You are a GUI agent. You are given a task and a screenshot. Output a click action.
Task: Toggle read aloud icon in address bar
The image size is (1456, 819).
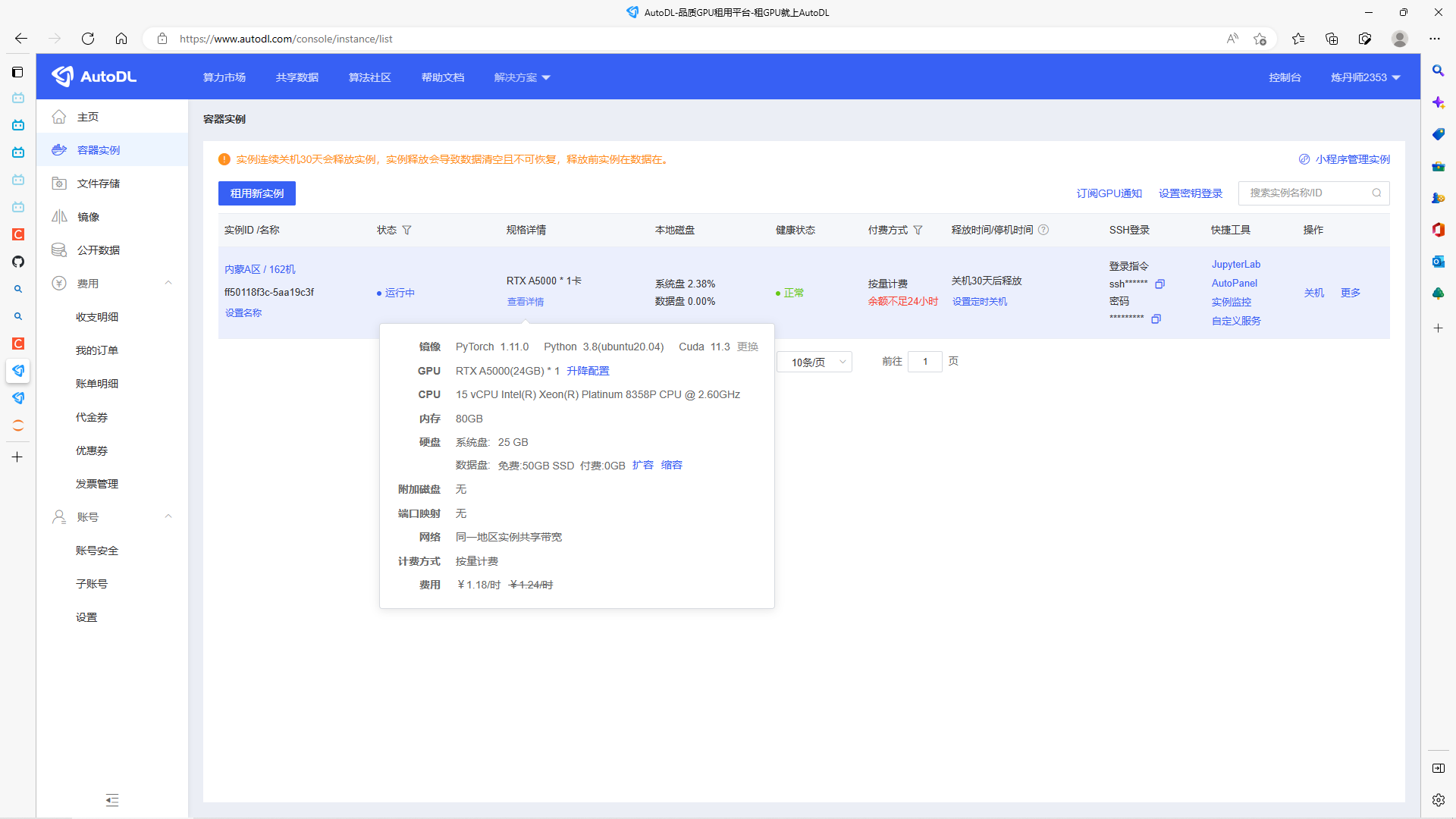(1232, 39)
